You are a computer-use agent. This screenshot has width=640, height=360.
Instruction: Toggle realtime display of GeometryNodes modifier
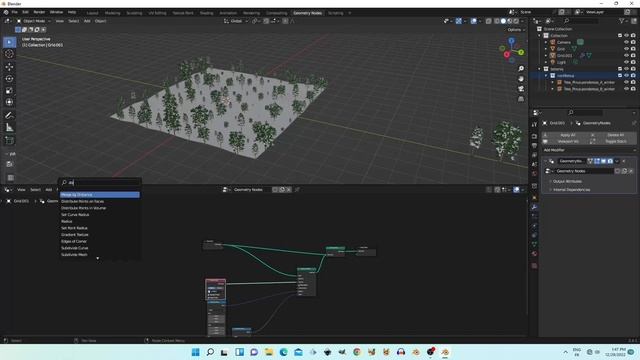[x=603, y=161]
